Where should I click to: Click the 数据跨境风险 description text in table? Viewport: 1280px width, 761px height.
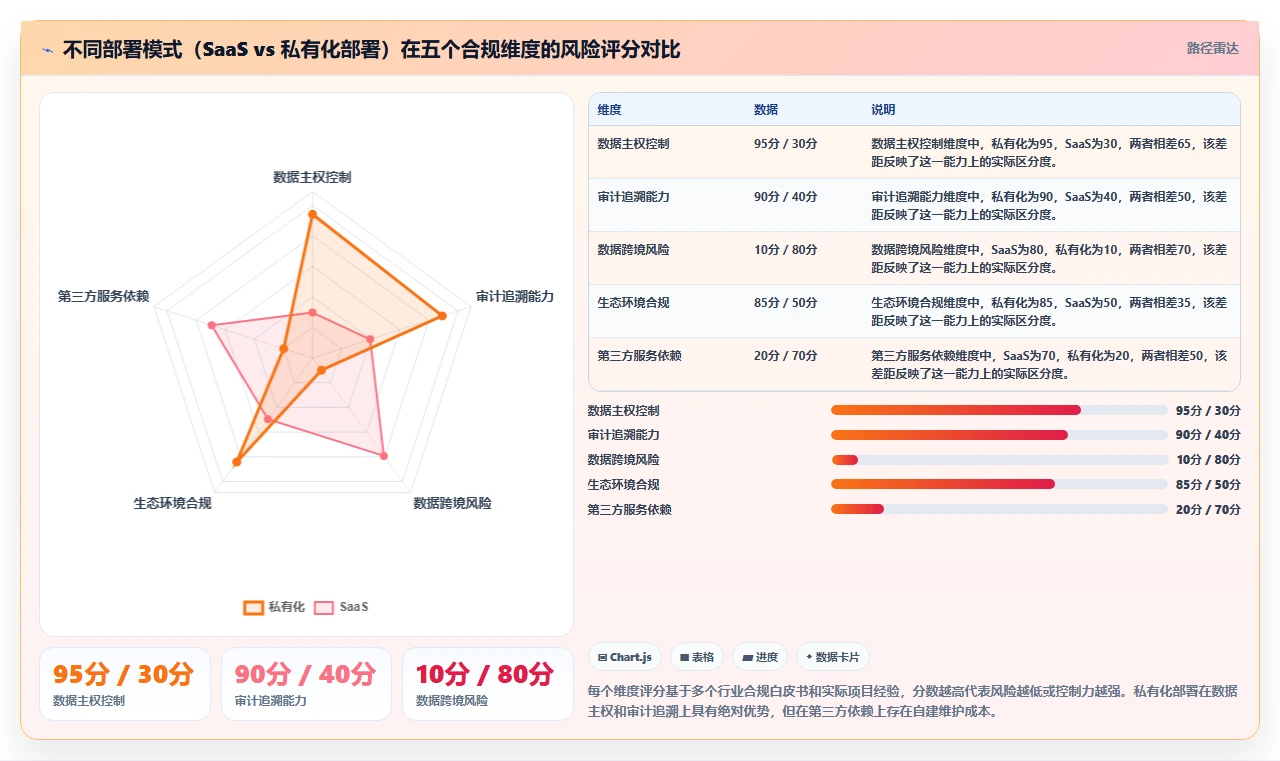[x=1049, y=258]
